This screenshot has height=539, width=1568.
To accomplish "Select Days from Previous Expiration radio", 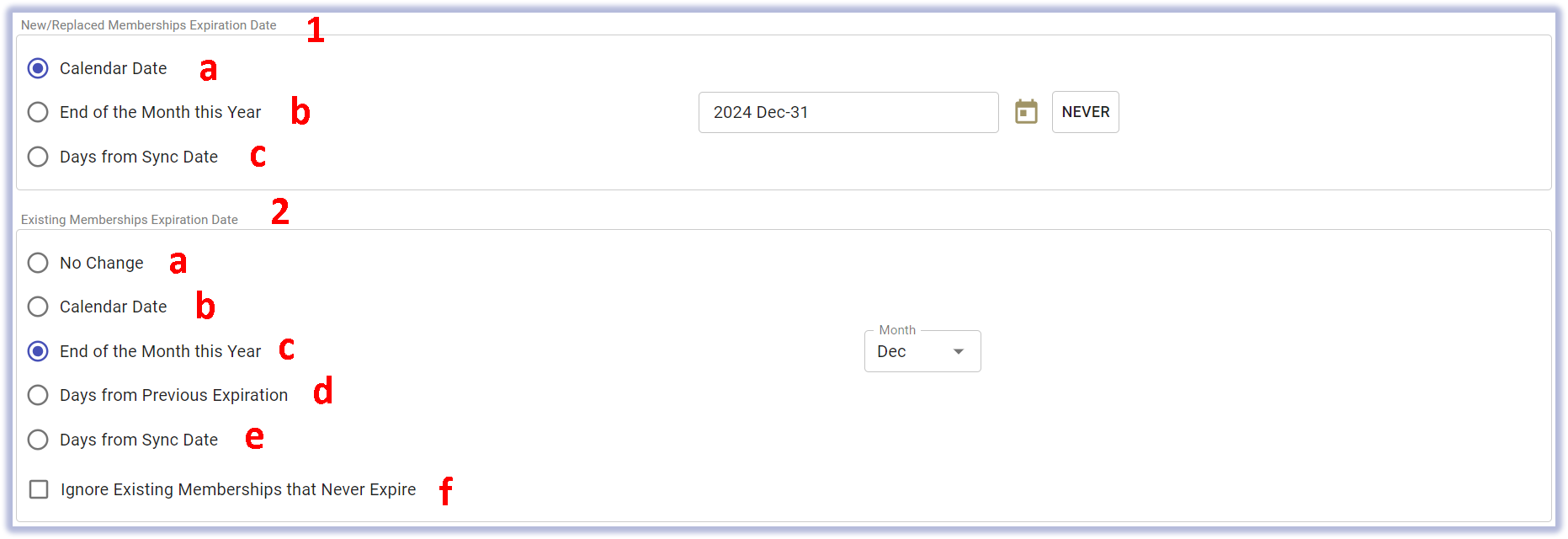I will (x=38, y=395).
